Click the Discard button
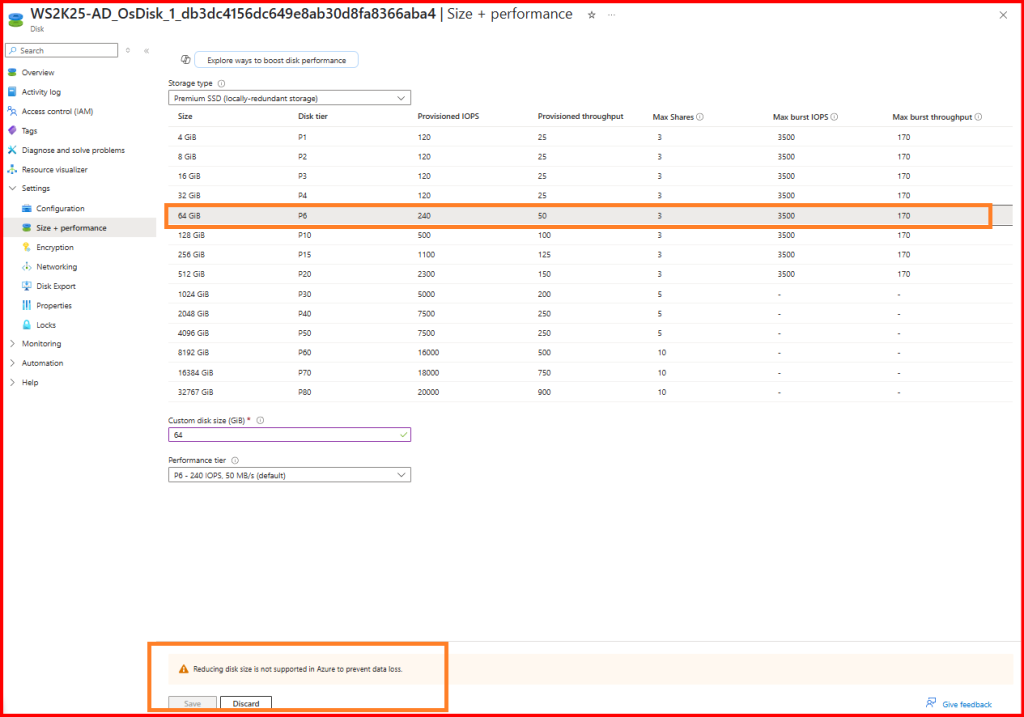This screenshot has height=717, width=1024. click(245, 704)
